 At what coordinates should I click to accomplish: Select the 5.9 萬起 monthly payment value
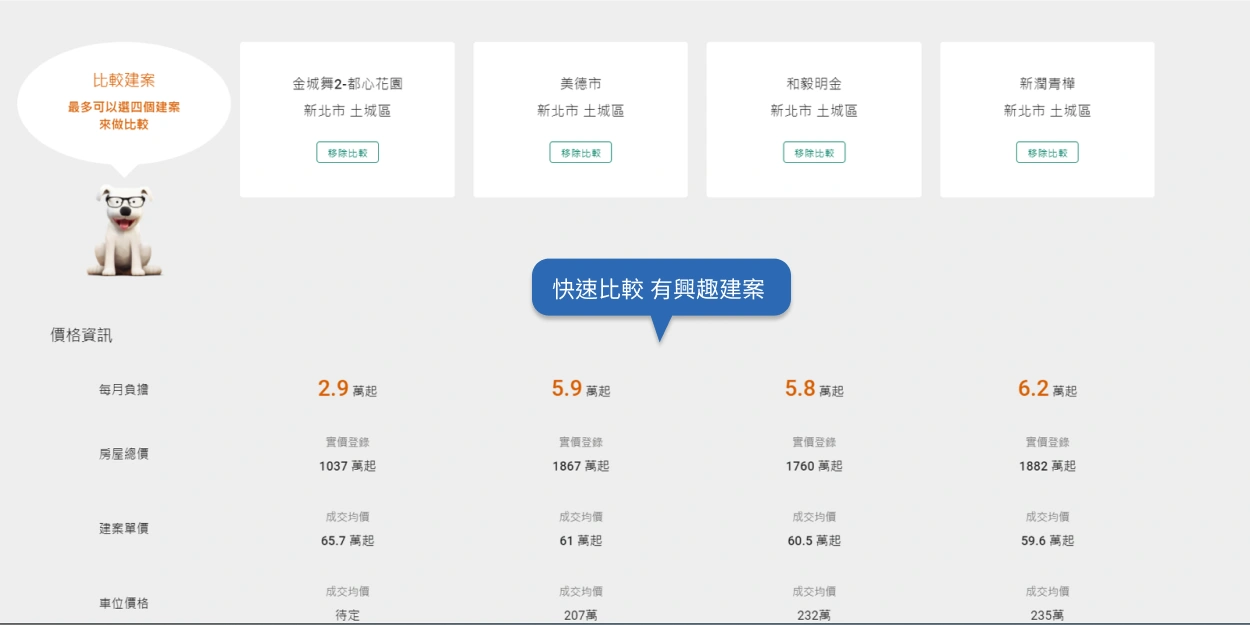580,389
